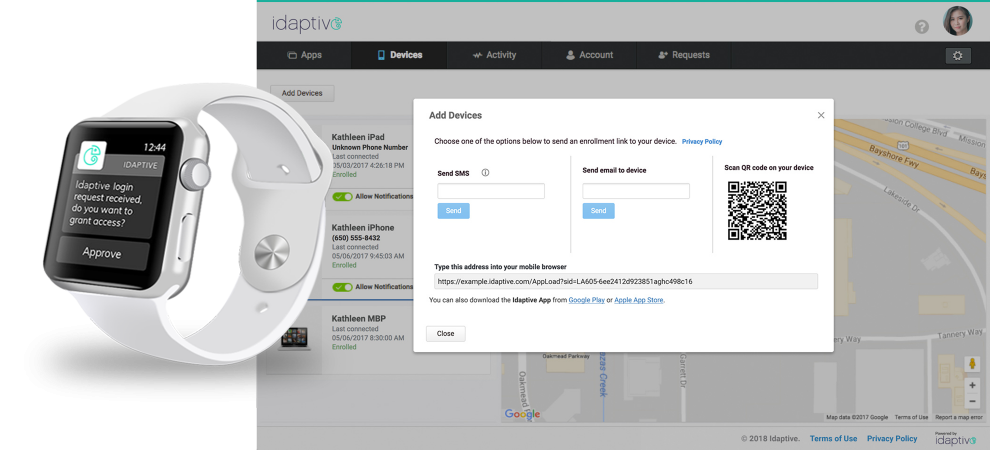Image resolution: width=990 pixels, height=450 pixels.
Task: Click the 05/06/2017 8:30:00 AM timestamp
Action: [x=368, y=338]
